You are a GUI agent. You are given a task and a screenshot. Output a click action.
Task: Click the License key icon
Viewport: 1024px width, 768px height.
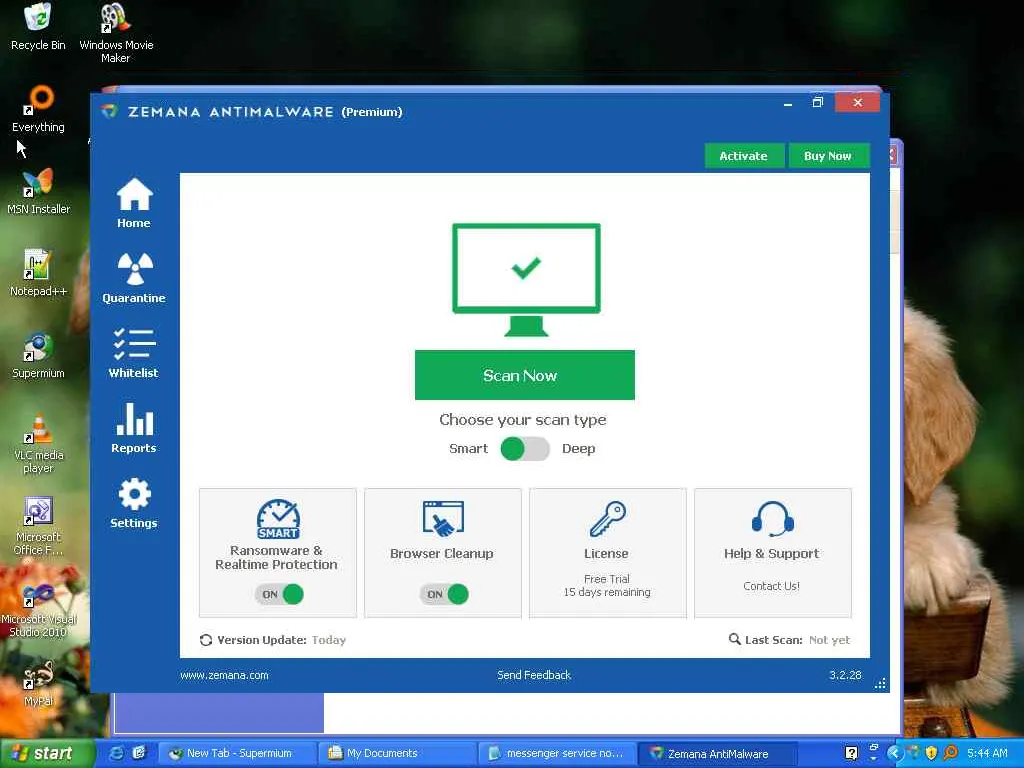(608, 519)
